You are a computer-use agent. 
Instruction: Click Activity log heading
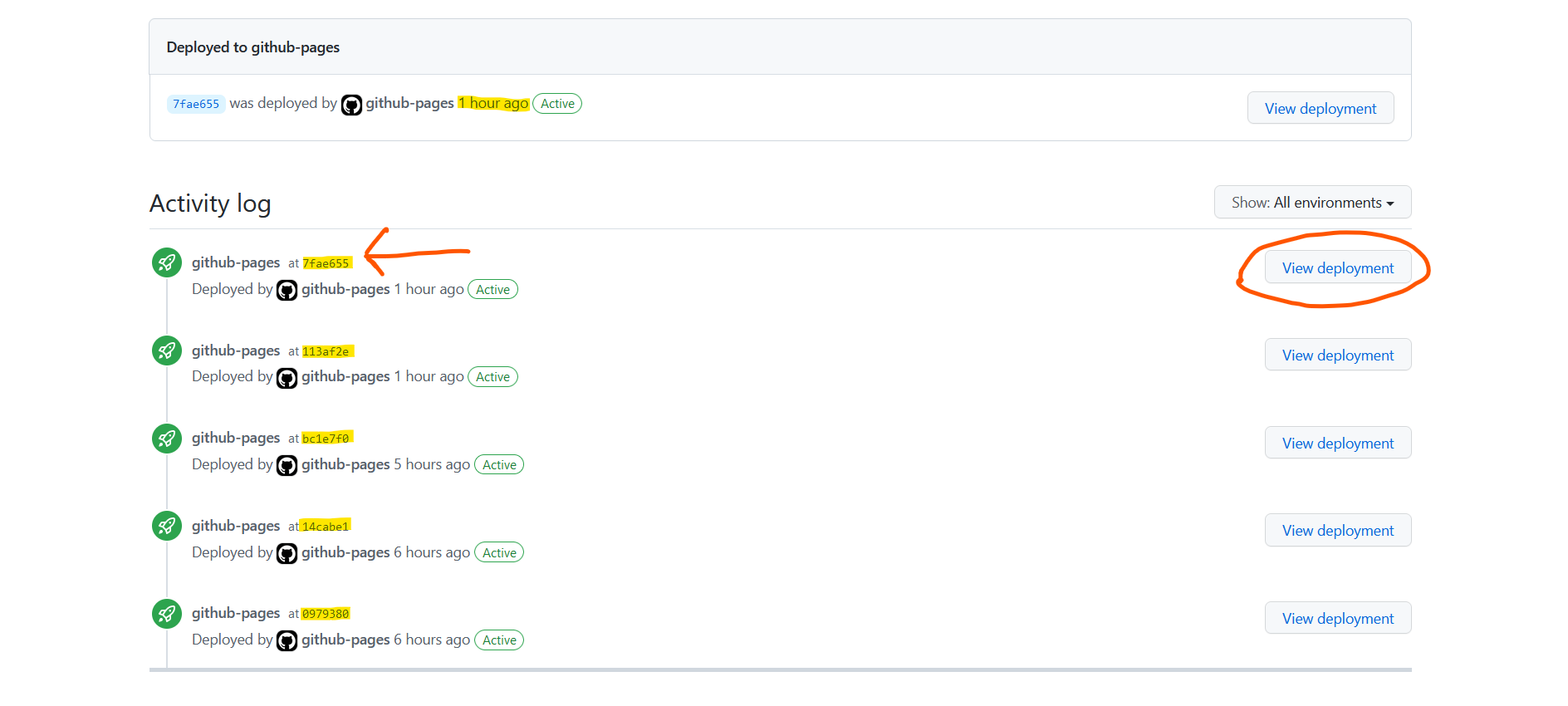[210, 203]
